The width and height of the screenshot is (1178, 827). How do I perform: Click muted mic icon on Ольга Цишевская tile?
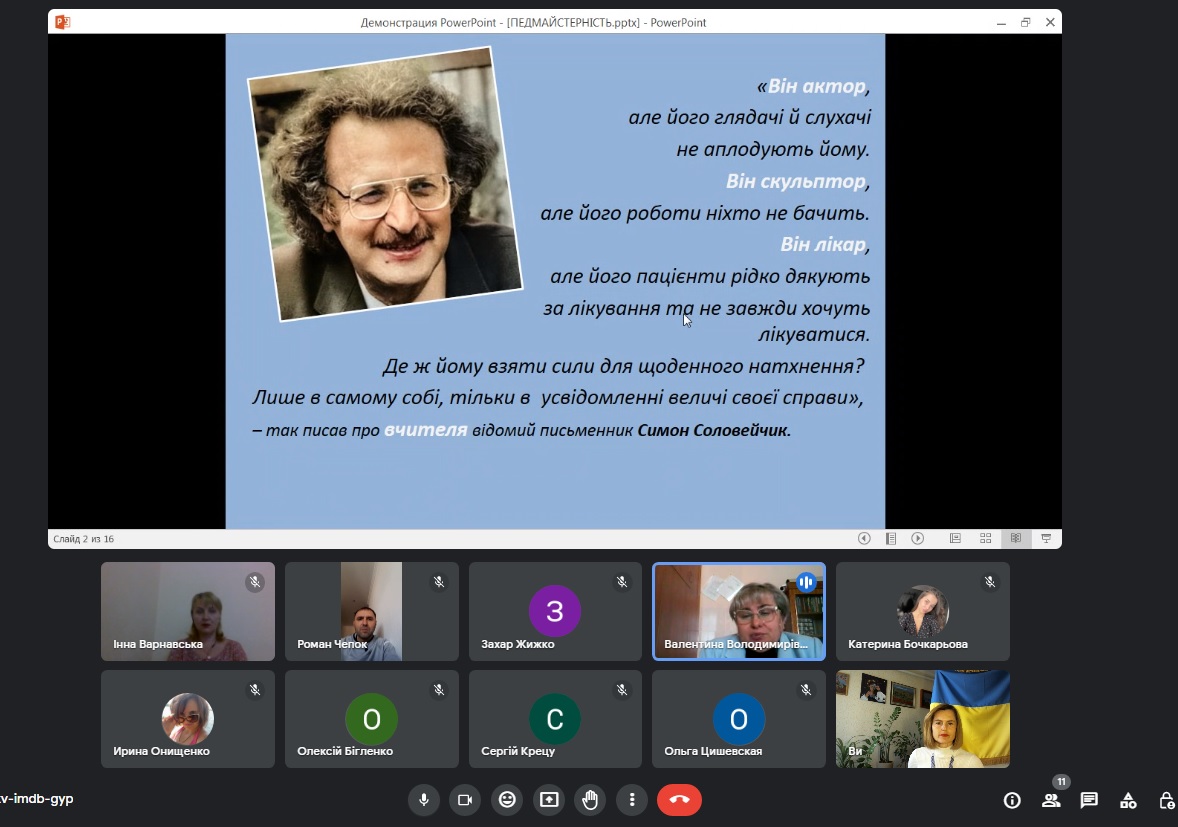click(x=806, y=690)
